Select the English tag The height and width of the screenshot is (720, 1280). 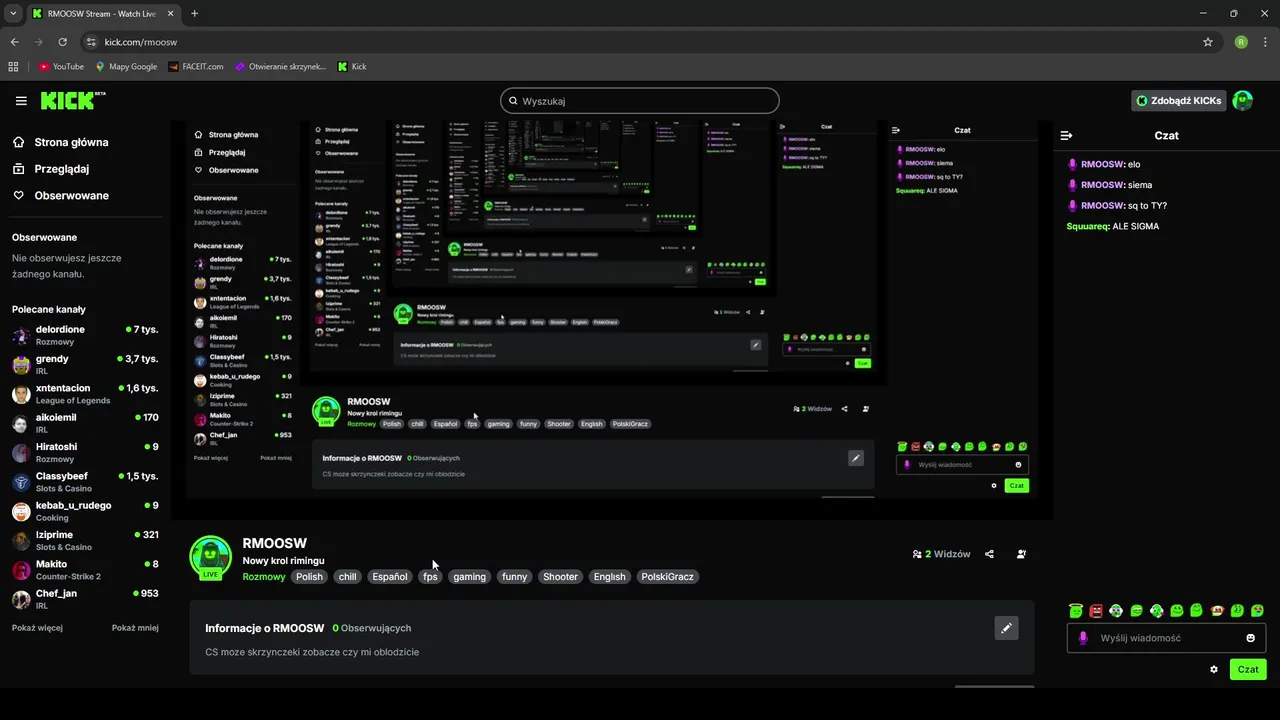click(609, 577)
